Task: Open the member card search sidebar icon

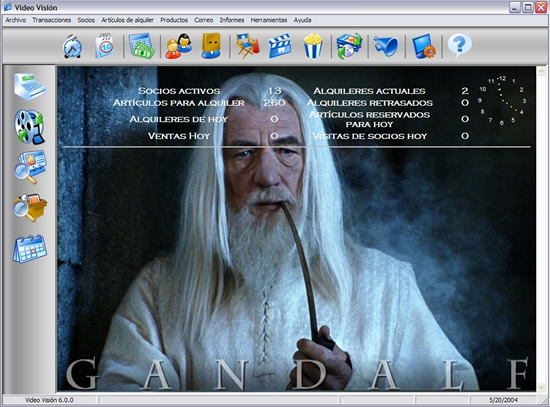Action: click(x=30, y=167)
